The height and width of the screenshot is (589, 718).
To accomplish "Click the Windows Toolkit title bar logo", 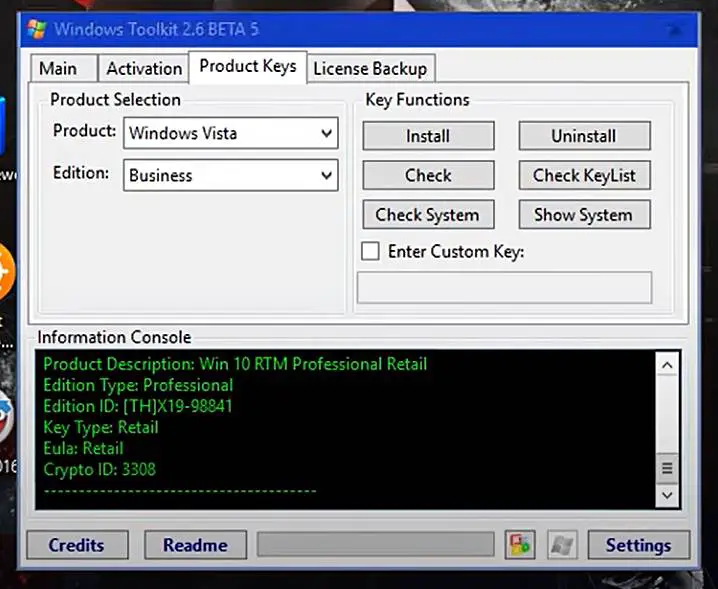I will coord(36,29).
